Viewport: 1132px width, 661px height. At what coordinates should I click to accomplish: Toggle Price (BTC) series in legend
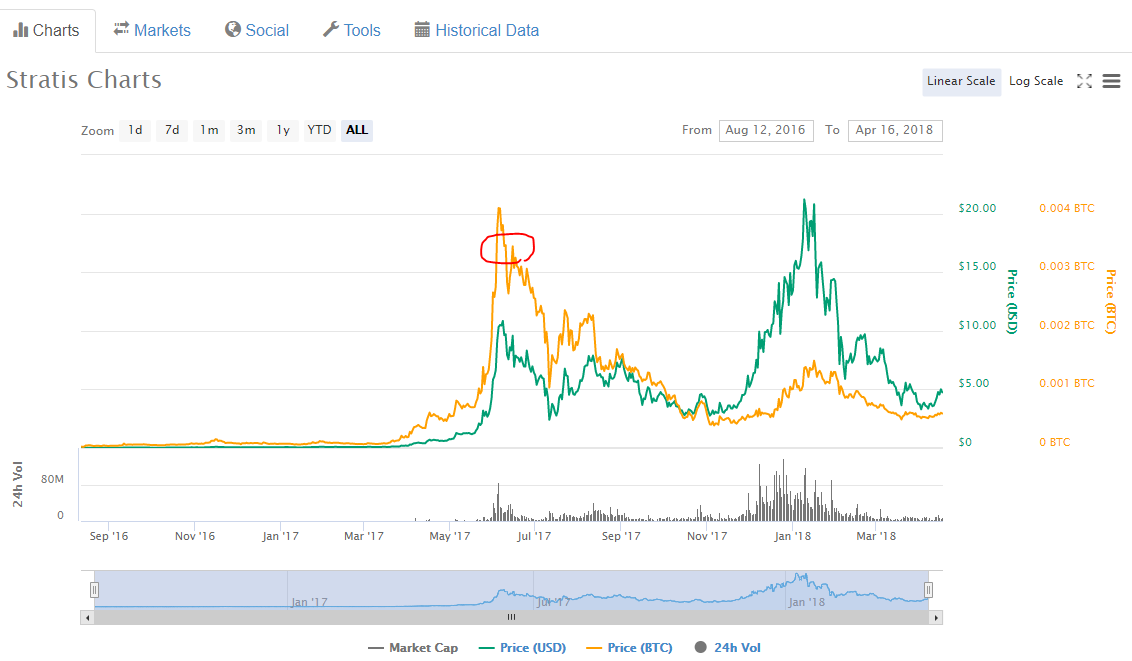coord(630,648)
